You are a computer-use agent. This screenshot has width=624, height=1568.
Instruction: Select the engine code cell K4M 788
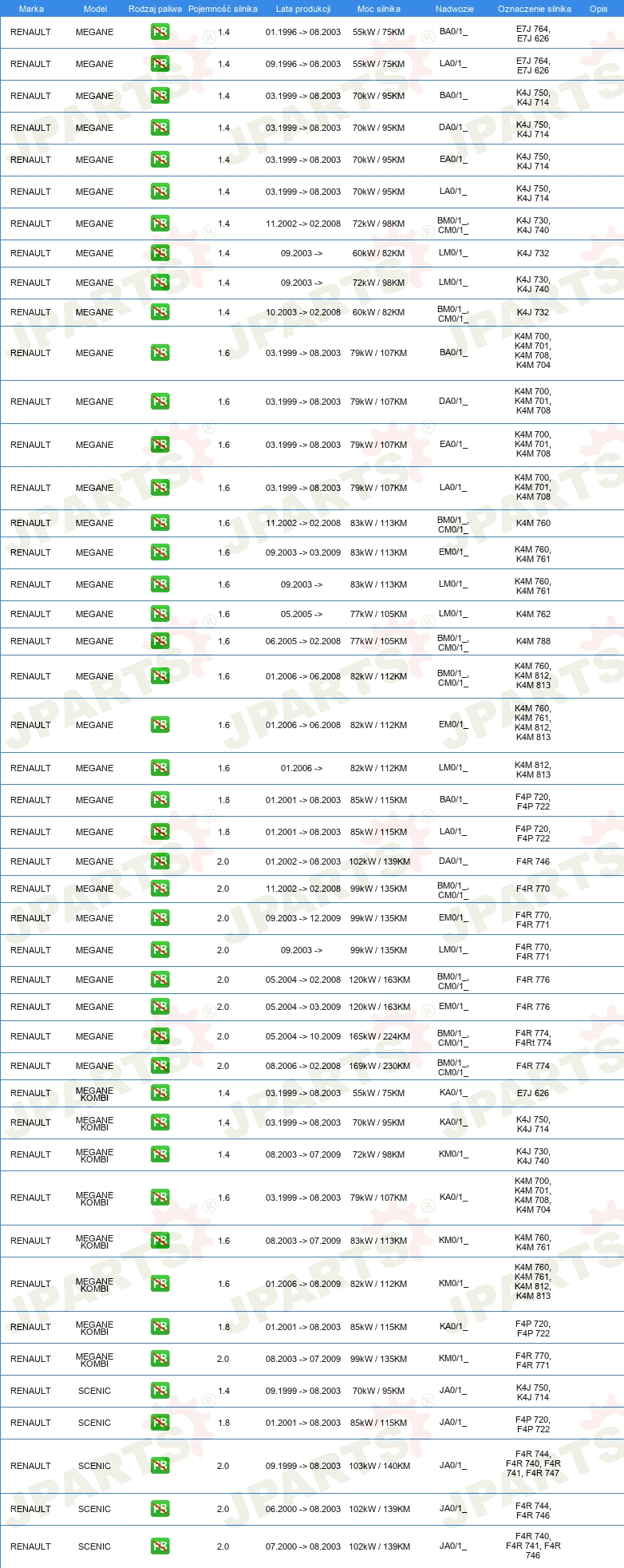coord(533,641)
